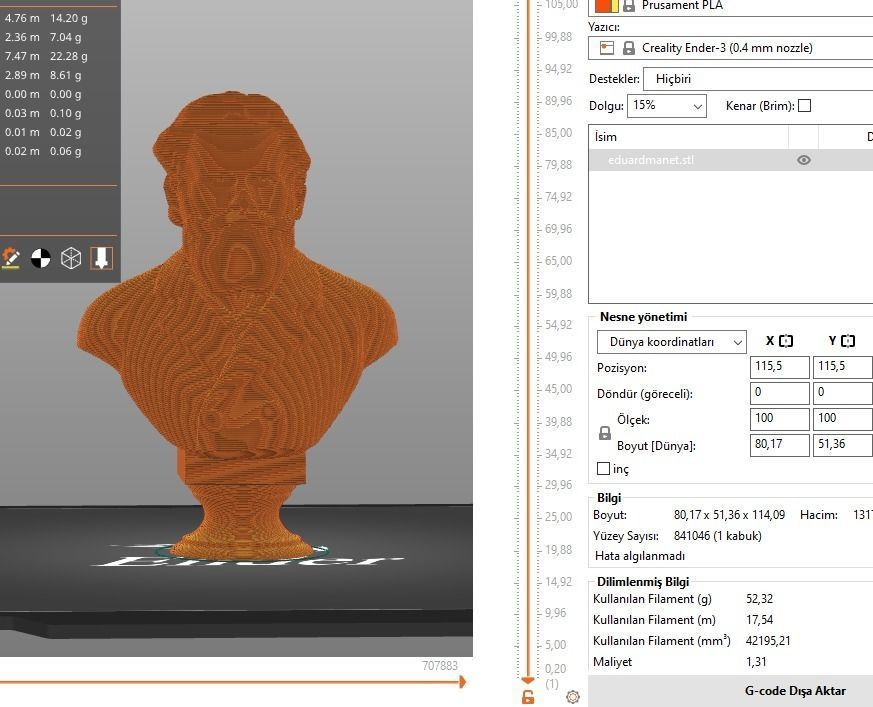
Task: Open layer slider gear settings
Action: 572,696
